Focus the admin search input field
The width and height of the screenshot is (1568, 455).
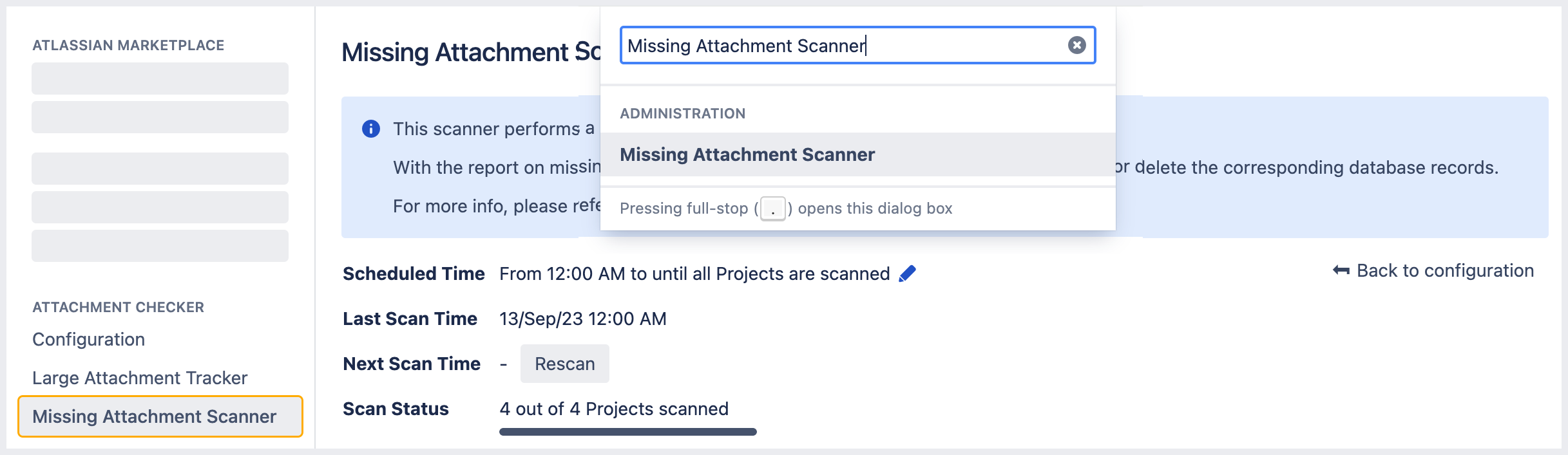837,45
